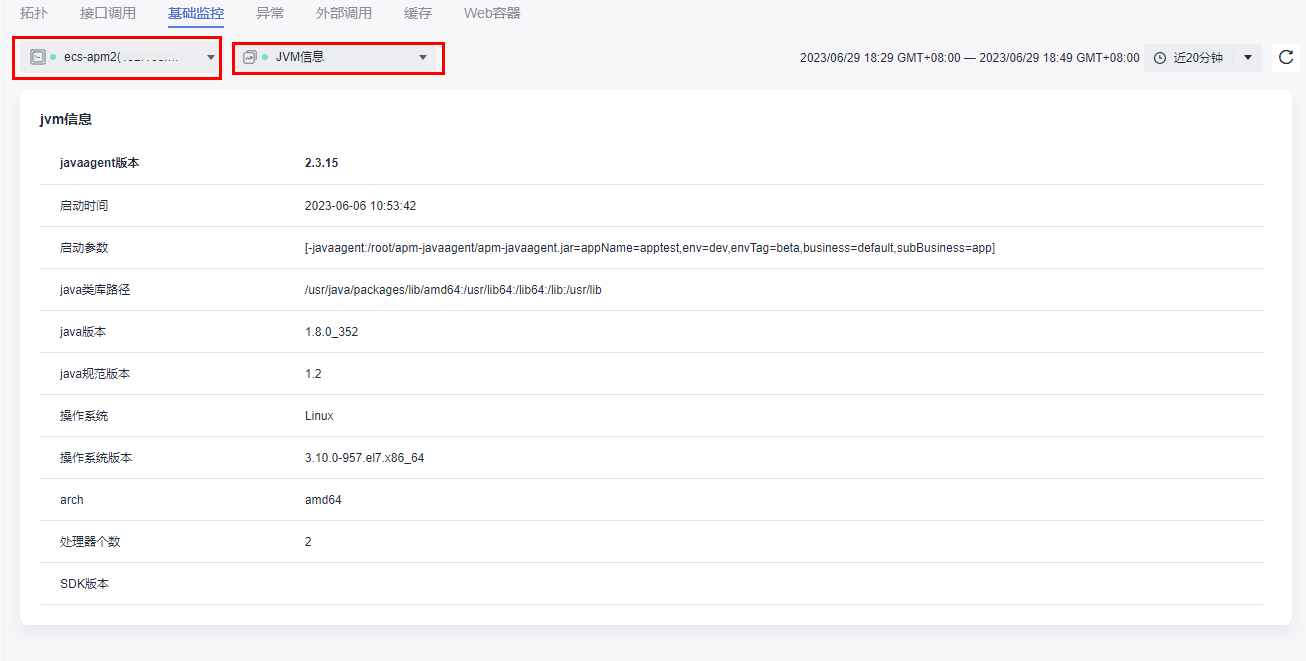Go to the 异常 tab

click(270, 13)
